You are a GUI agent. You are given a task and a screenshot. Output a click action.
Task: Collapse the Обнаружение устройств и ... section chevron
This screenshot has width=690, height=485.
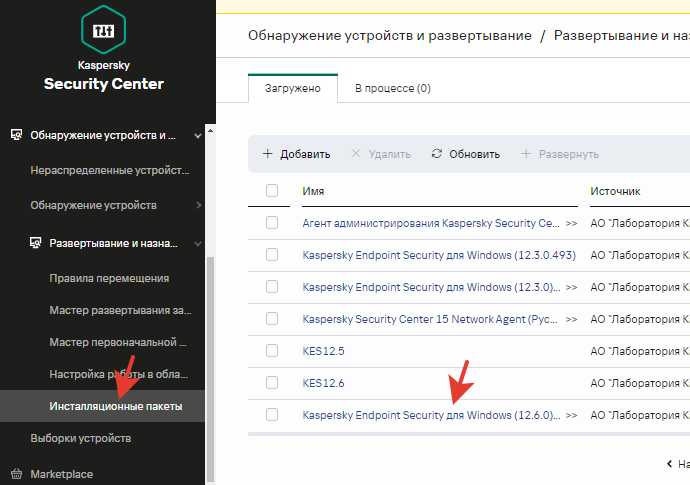pos(198,136)
